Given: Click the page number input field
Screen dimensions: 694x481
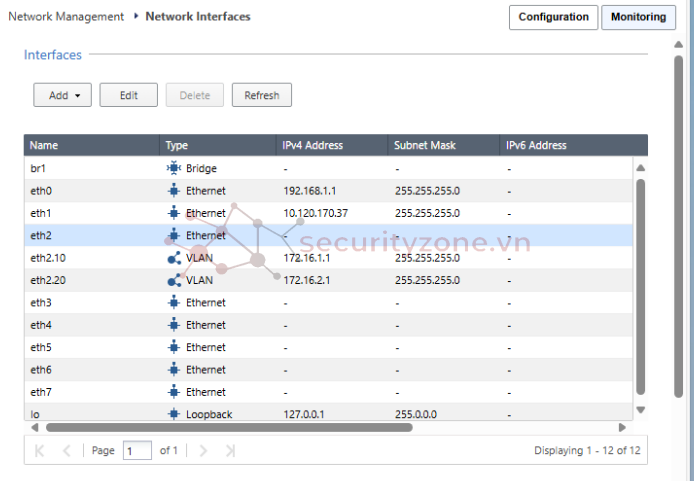Looking at the screenshot, I should tap(137, 451).
